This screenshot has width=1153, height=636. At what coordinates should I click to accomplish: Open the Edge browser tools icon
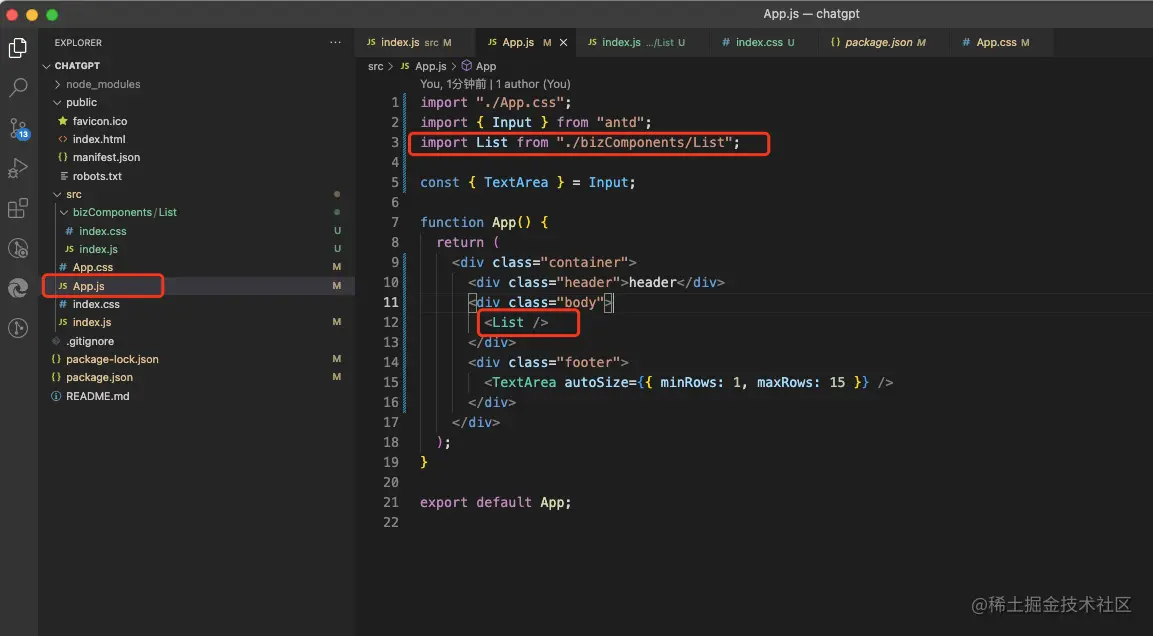18,287
